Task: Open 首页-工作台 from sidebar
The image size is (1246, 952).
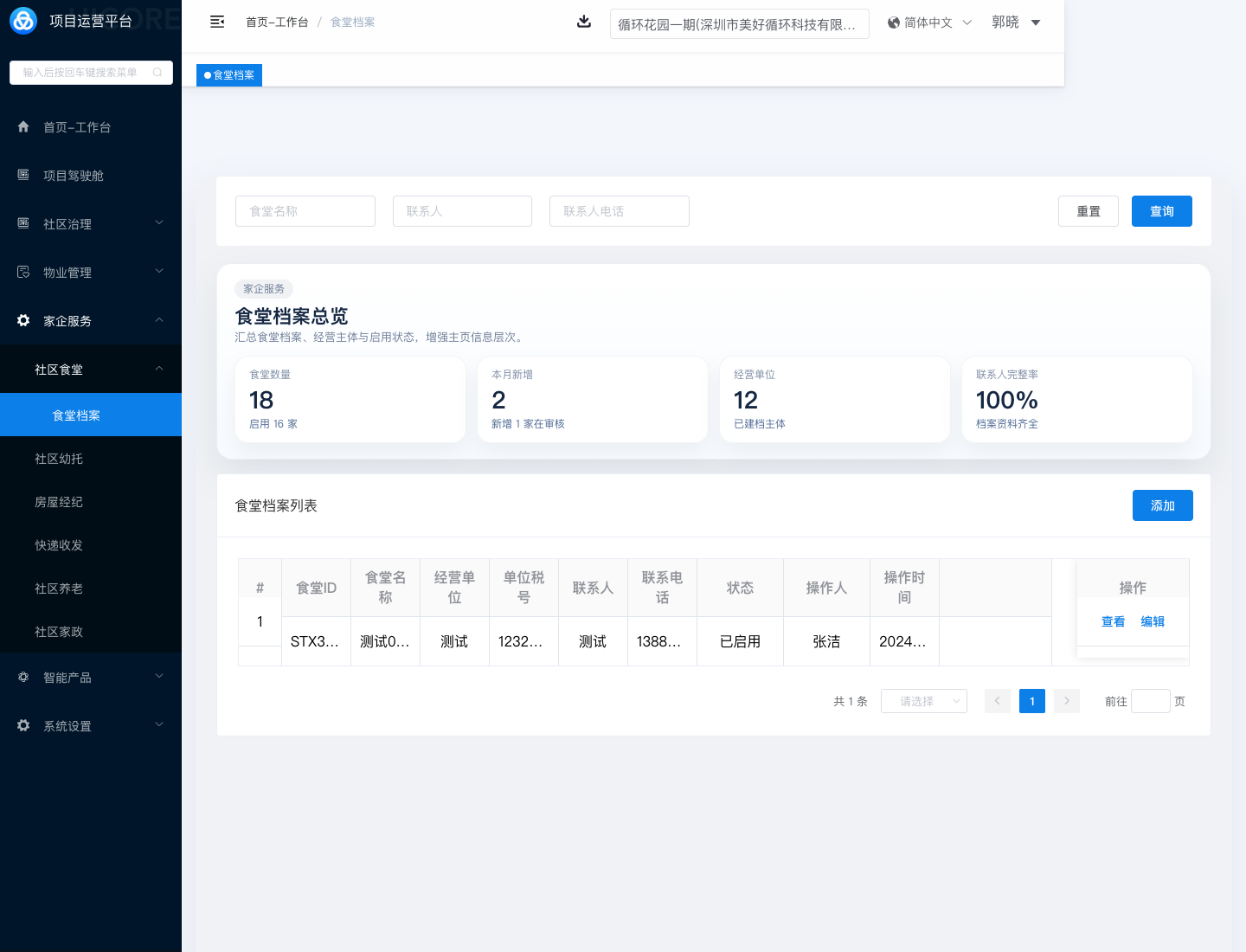Action: (x=77, y=127)
